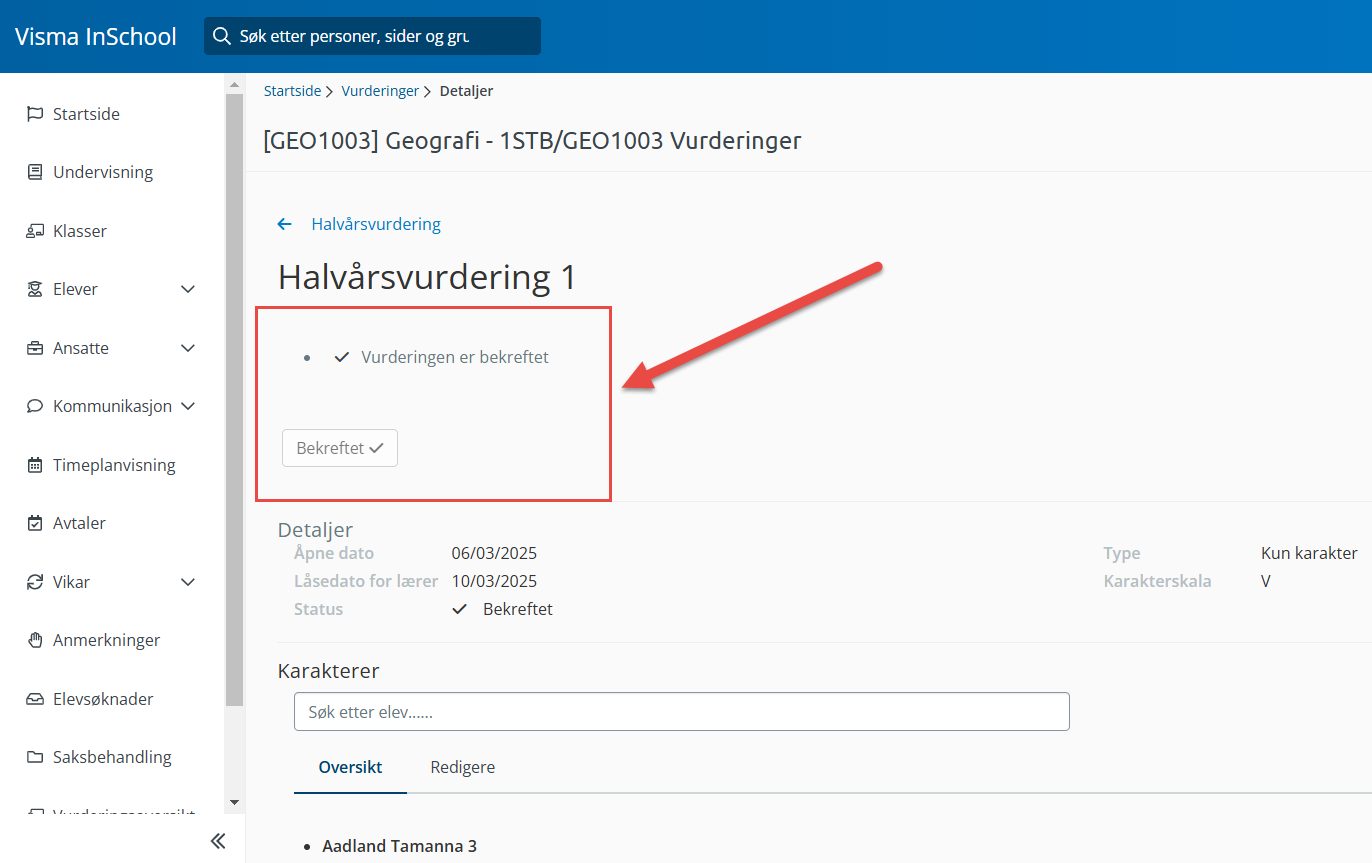Go to Startside via breadcrumb link
Viewport: 1372px width, 863px height.
tap(292, 91)
